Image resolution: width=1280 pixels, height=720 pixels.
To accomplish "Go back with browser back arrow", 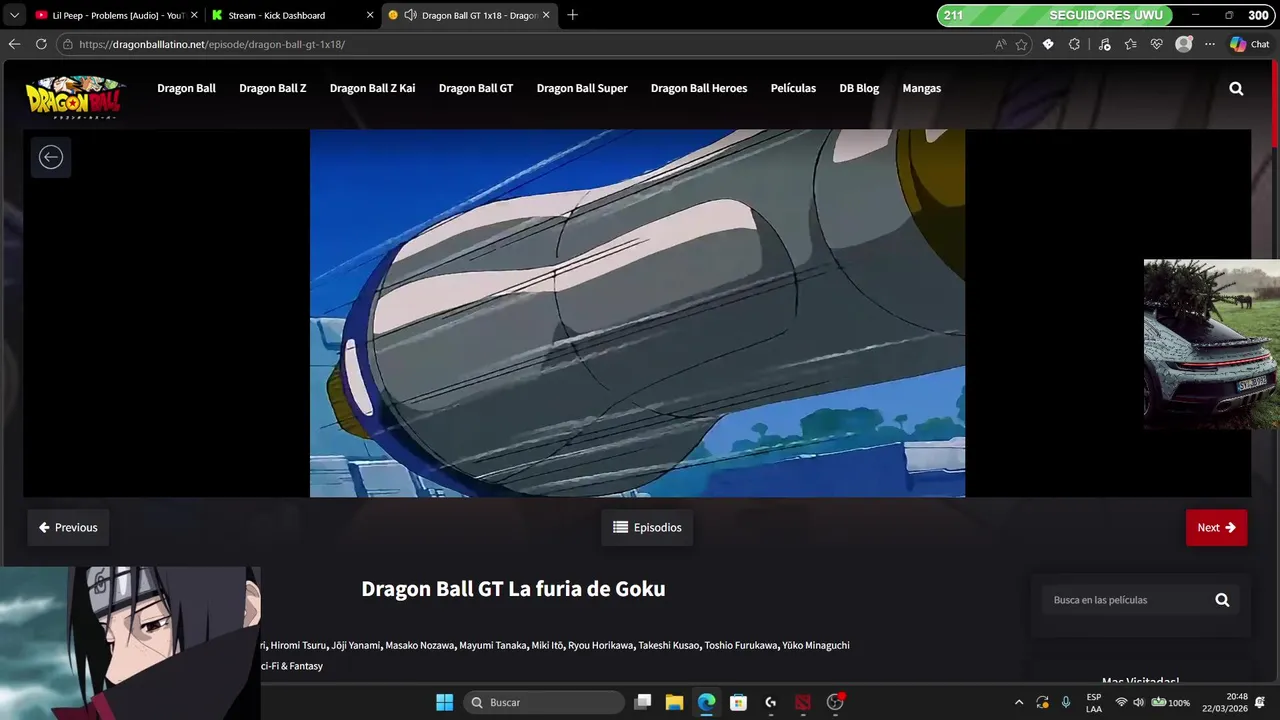I will tap(14, 44).
